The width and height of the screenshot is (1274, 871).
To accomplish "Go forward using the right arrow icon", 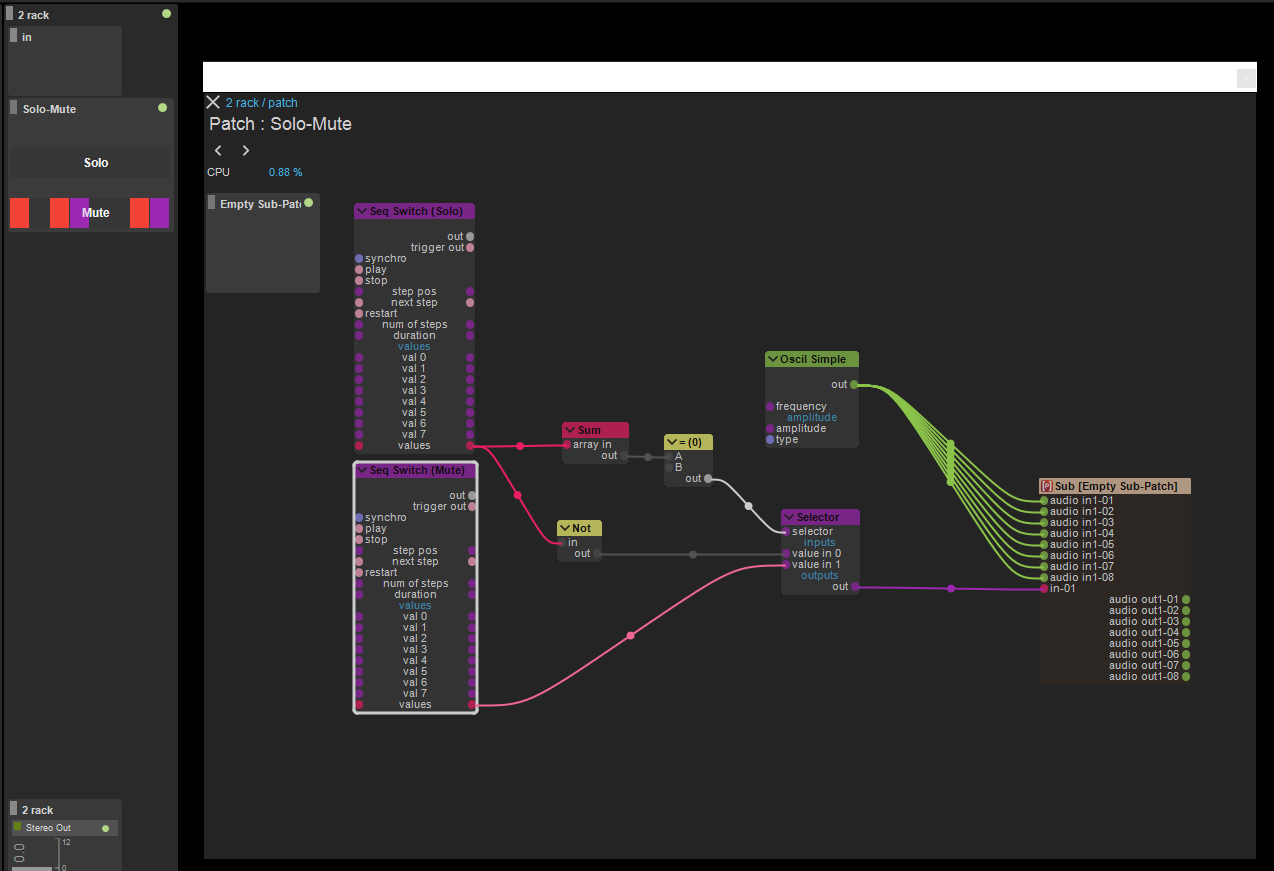I will pyautogui.click(x=246, y=151).
